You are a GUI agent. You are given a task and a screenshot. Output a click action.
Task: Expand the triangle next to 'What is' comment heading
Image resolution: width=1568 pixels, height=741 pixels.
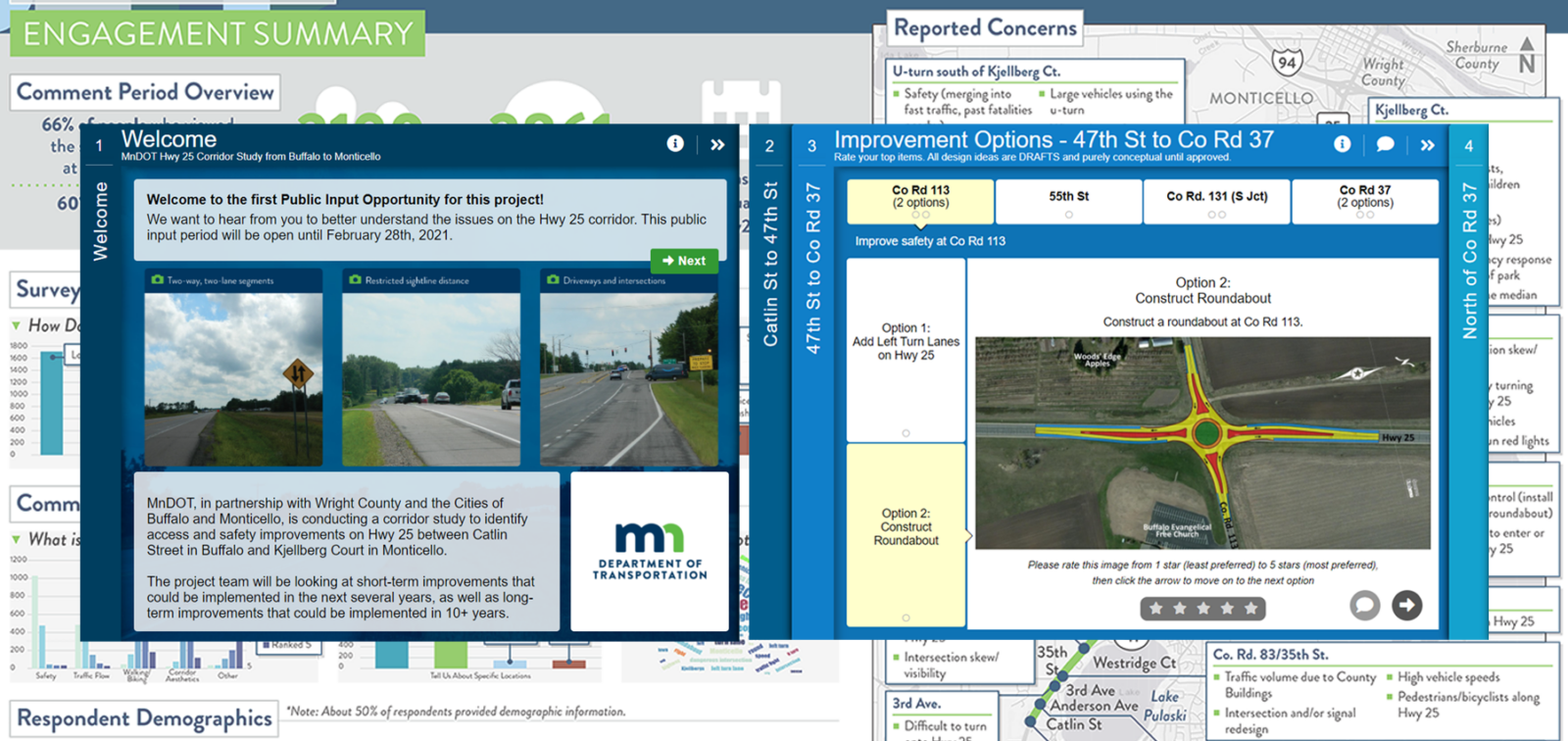click(x=16, y=539)
